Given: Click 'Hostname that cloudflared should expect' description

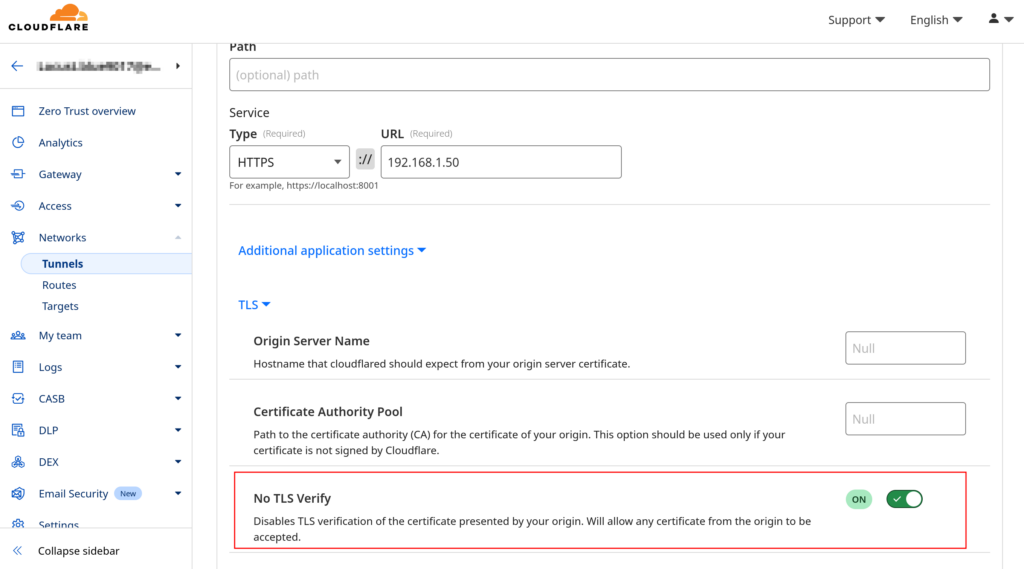Looking at the screenshot, I should pyautogui.click(x=441, y=364).
